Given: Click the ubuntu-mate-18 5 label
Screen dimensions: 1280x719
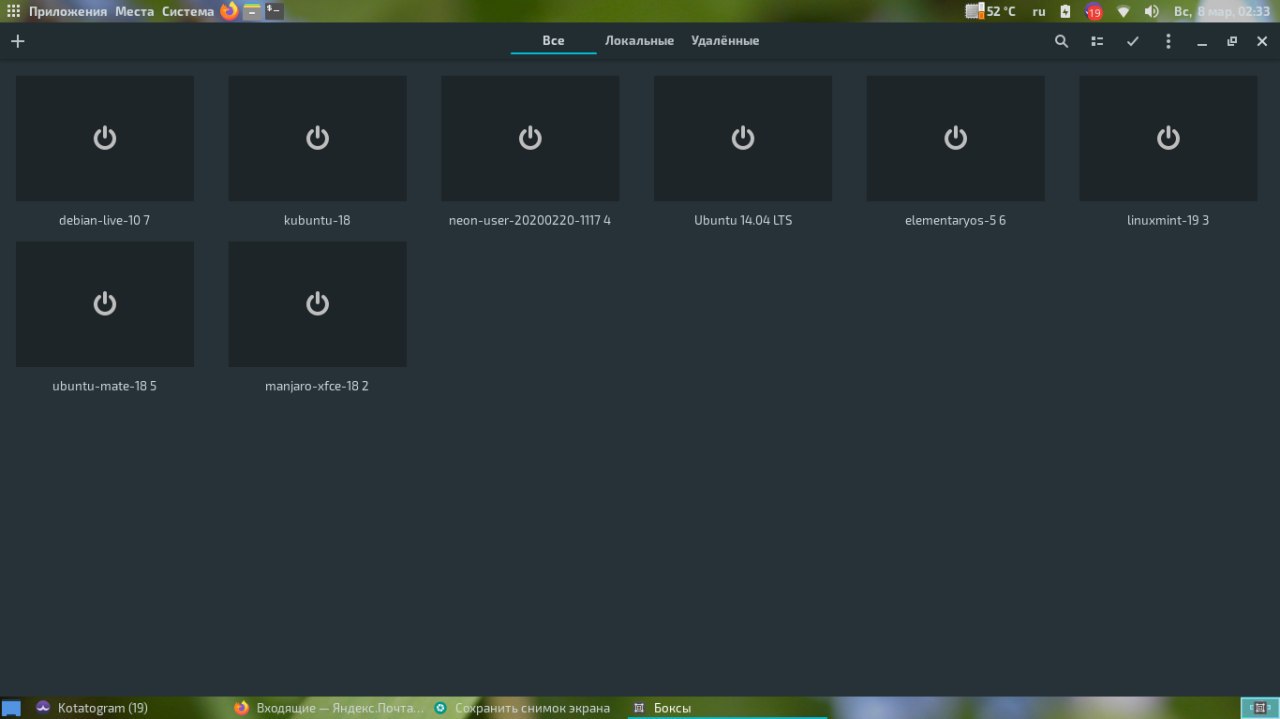Looking at the screenshot, I should coord(105,386).
